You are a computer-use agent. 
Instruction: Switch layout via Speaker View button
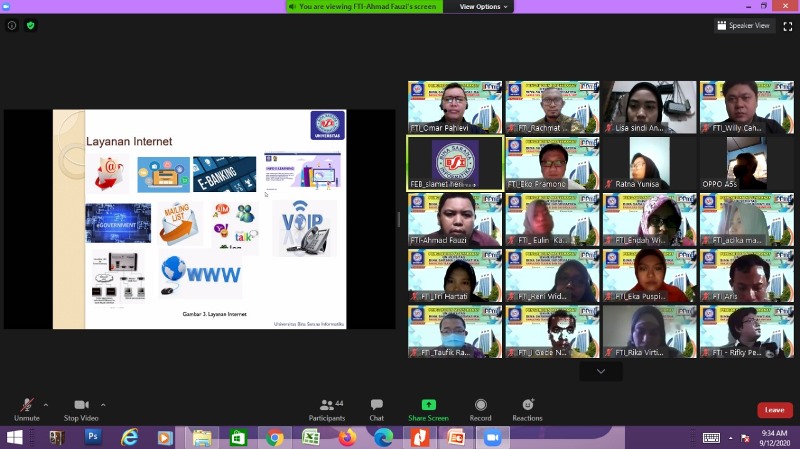click(x=744, y=26)
